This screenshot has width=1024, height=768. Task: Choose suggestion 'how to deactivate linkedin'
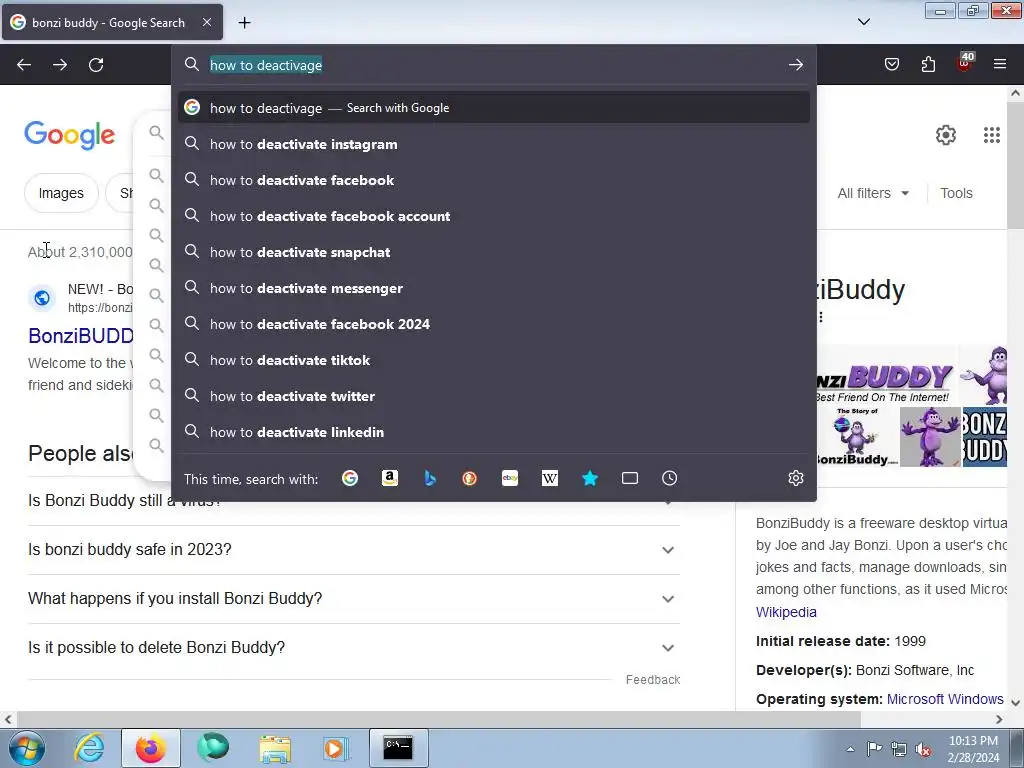494,432
